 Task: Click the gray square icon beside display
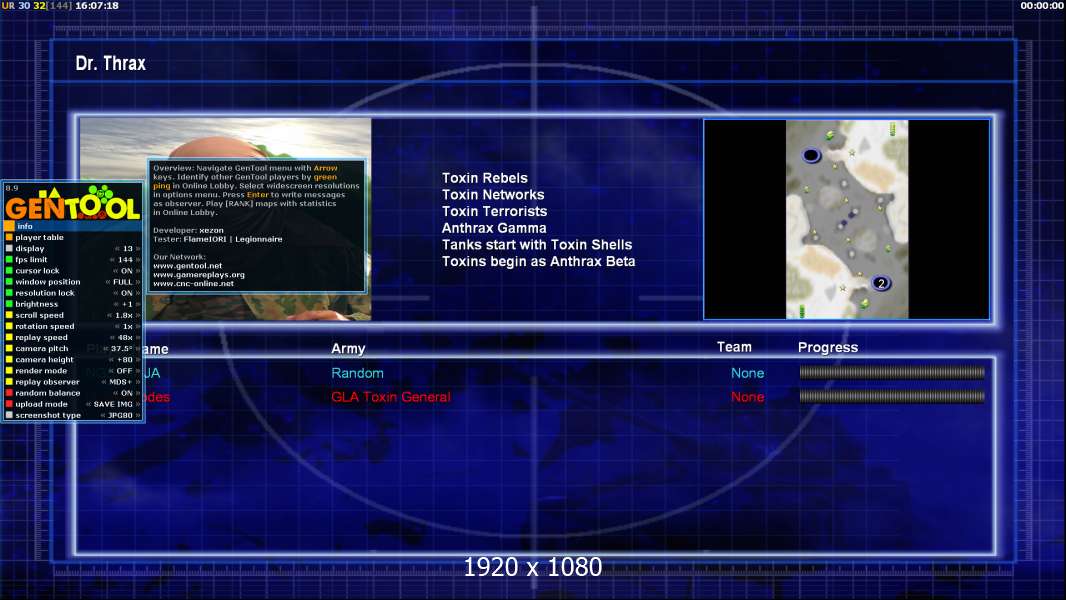click(9, 249)
